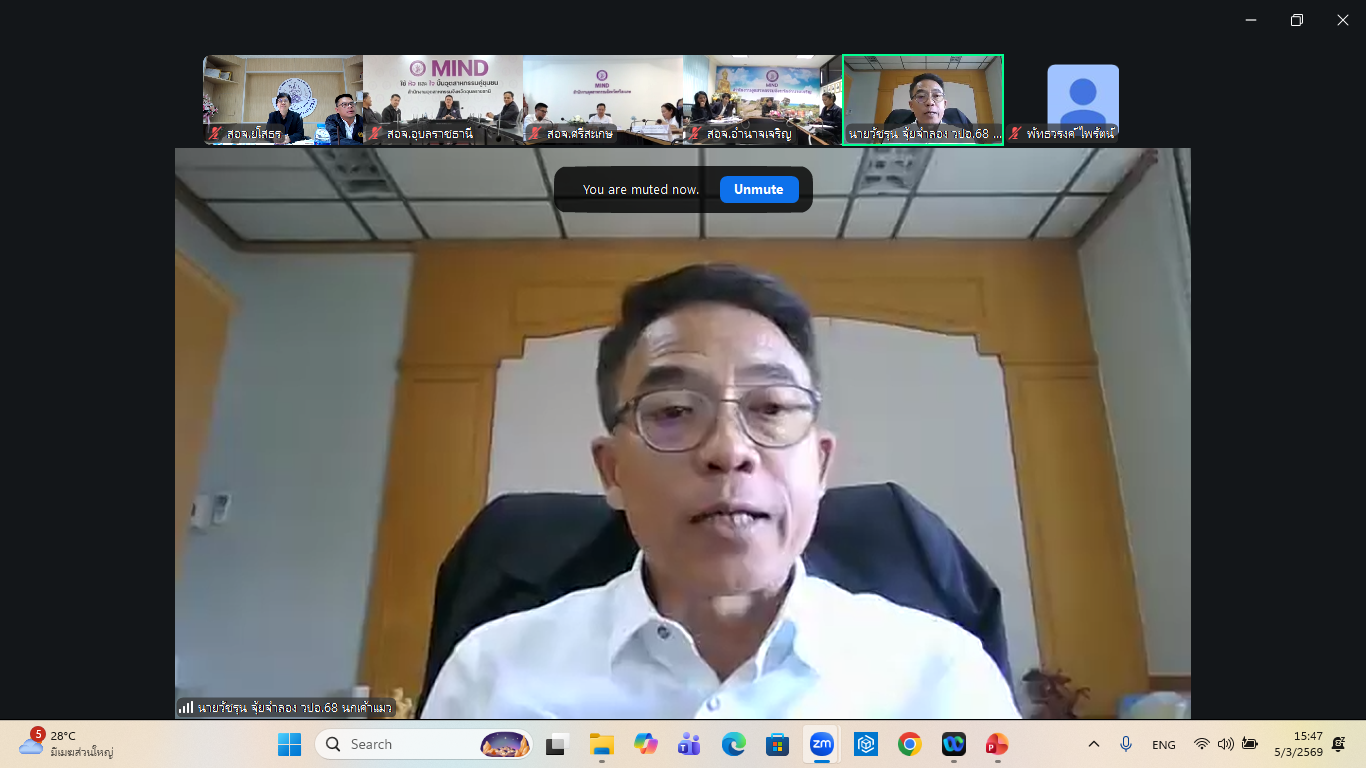1366x768 pixels.
Task: Open Zoom from the taskbar
Action: tap(821, 744)
